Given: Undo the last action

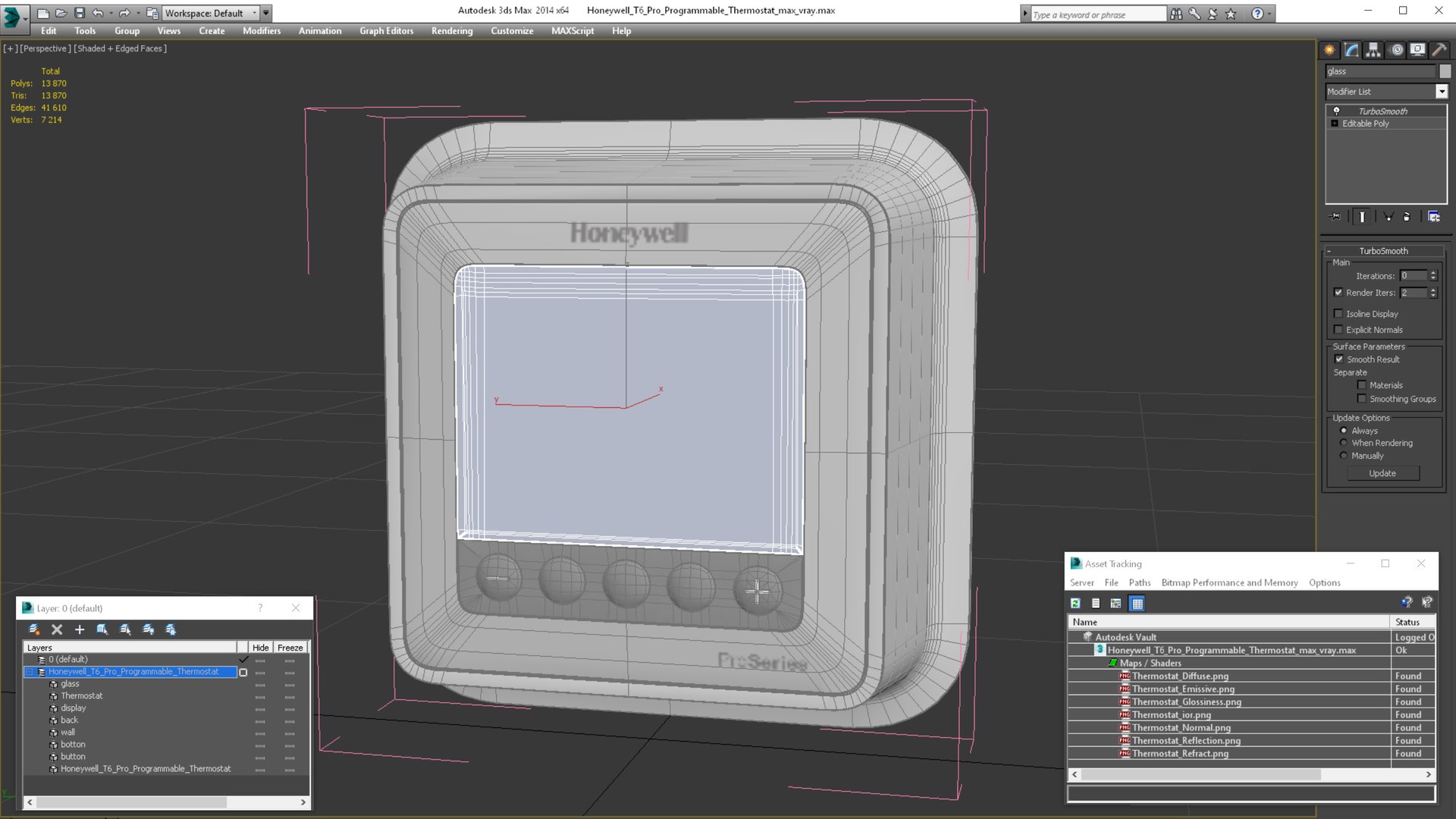Looking at the screenshot, I should (98, 13).
